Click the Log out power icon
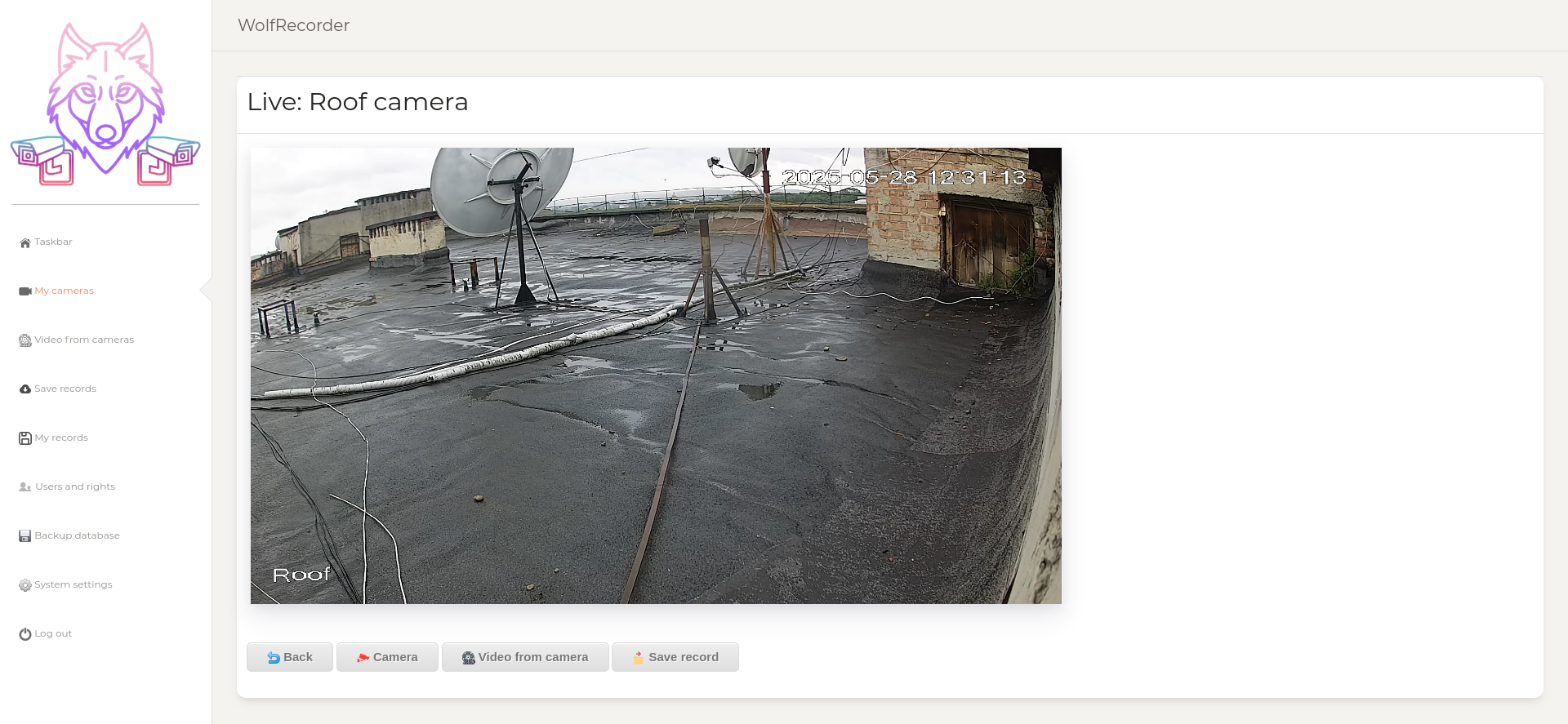The image size is (1568, 724). coord(25,634)
